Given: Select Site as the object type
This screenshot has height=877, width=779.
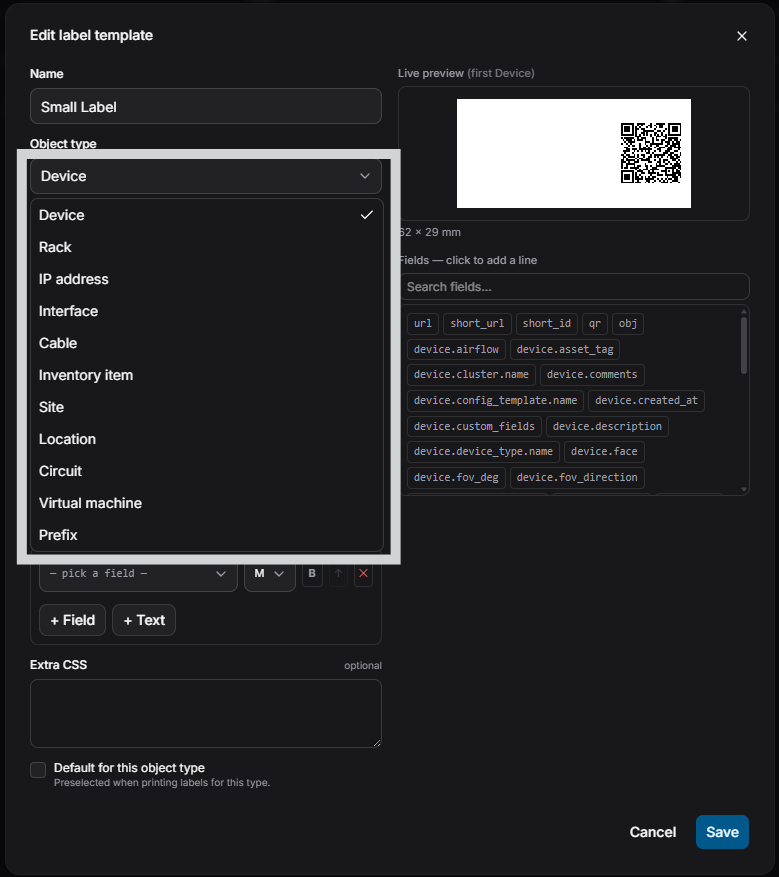Looking at the screenshot, I should (x=206, y=407).
